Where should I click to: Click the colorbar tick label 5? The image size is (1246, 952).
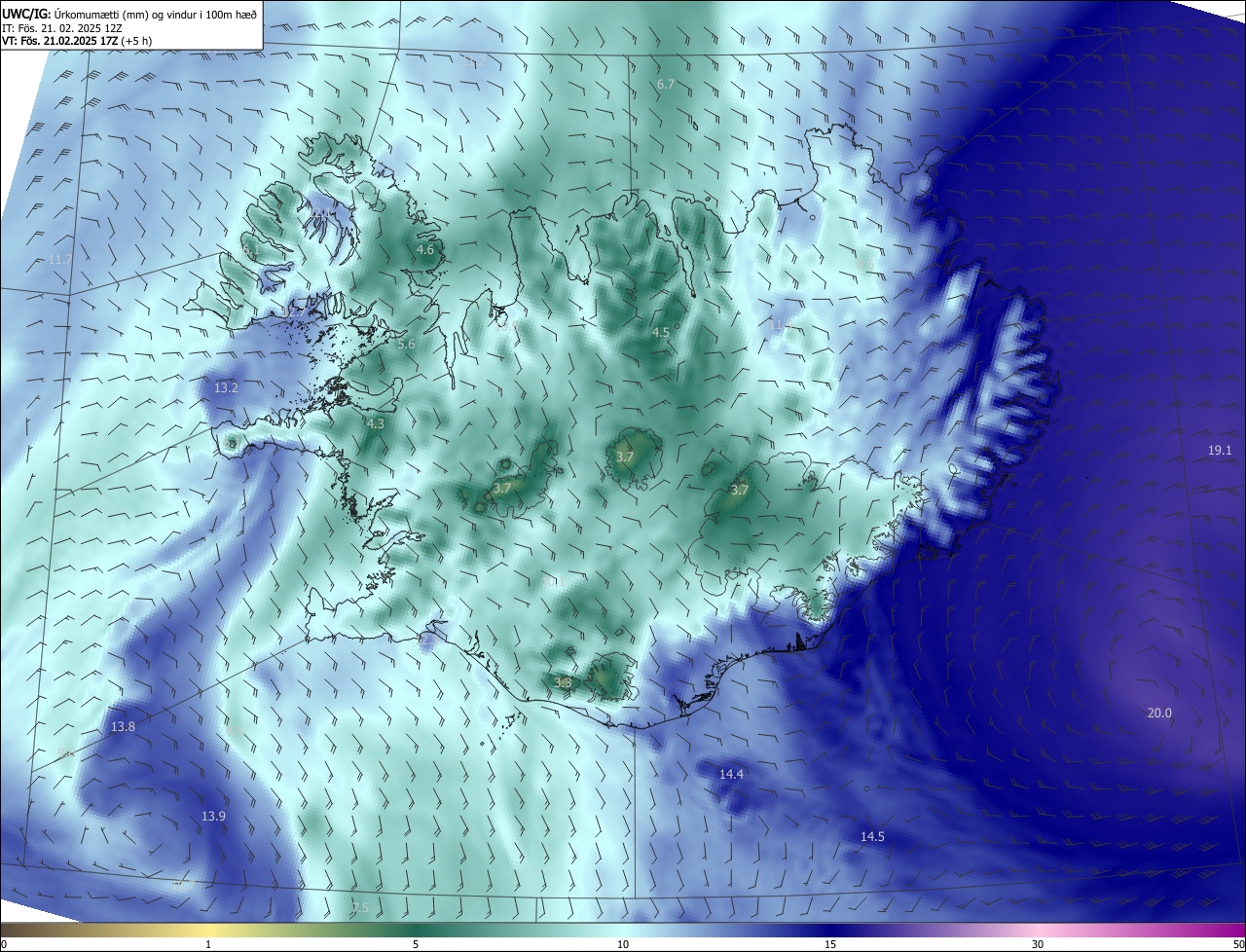(x=416, y=944)
